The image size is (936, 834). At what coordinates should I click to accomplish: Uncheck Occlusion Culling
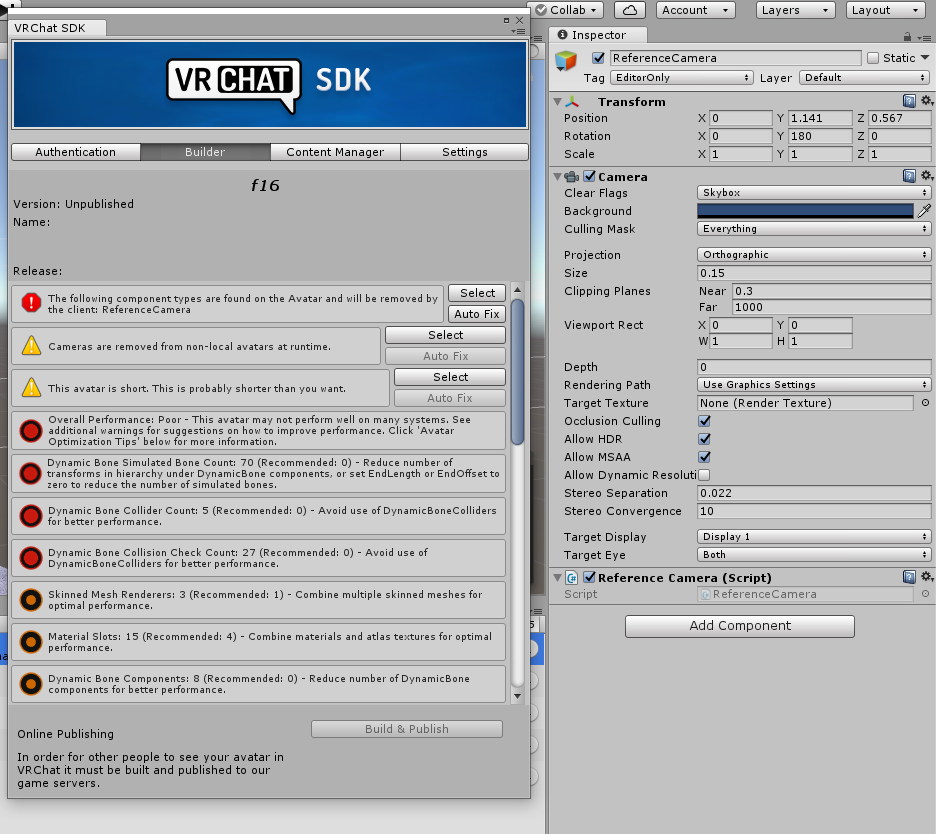pos(704,421)
